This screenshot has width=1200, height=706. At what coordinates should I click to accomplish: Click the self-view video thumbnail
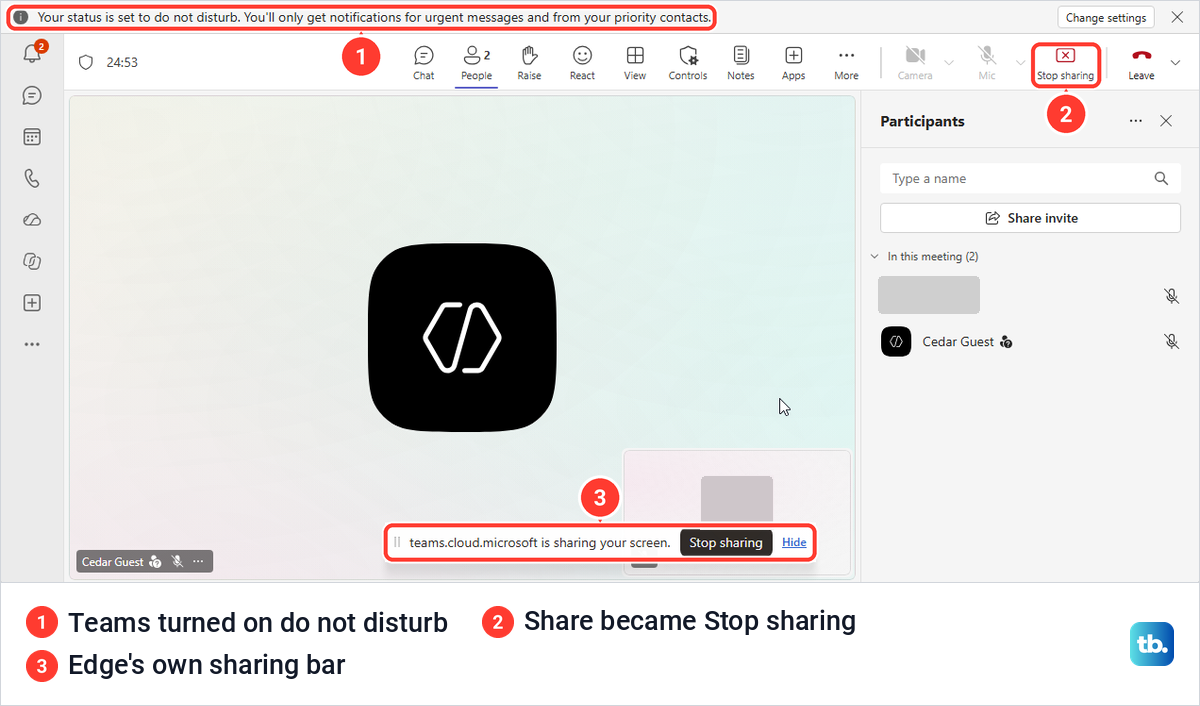pos(737,512)
